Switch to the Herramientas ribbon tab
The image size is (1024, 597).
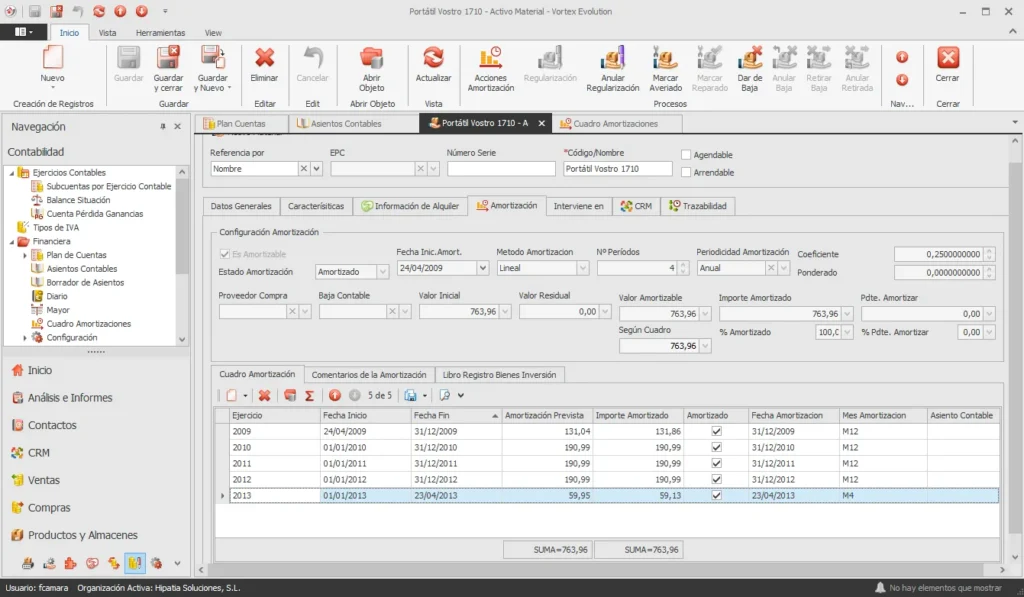point(160,33)
